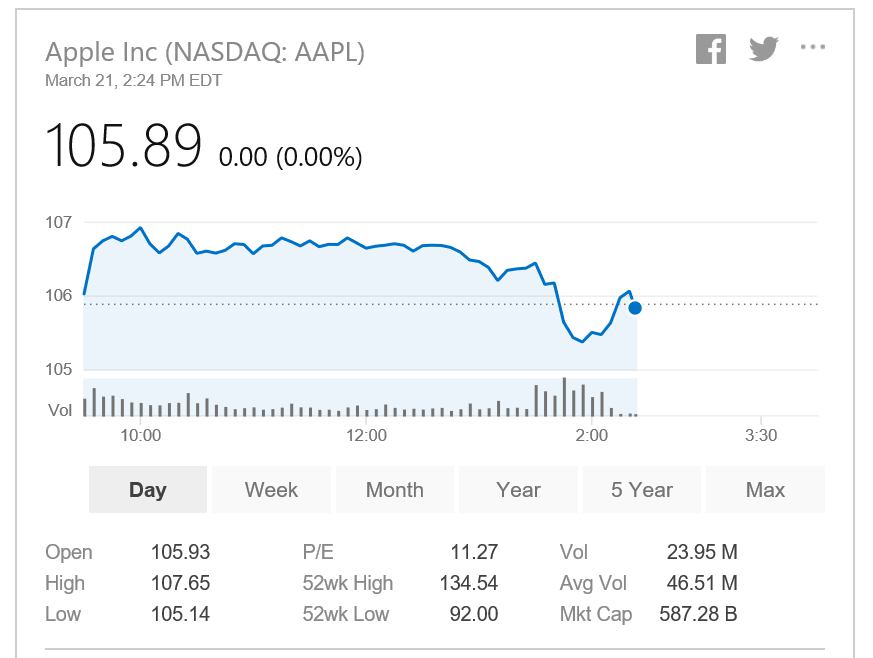Click the 2:00 time label on axis

coord(591,435)
